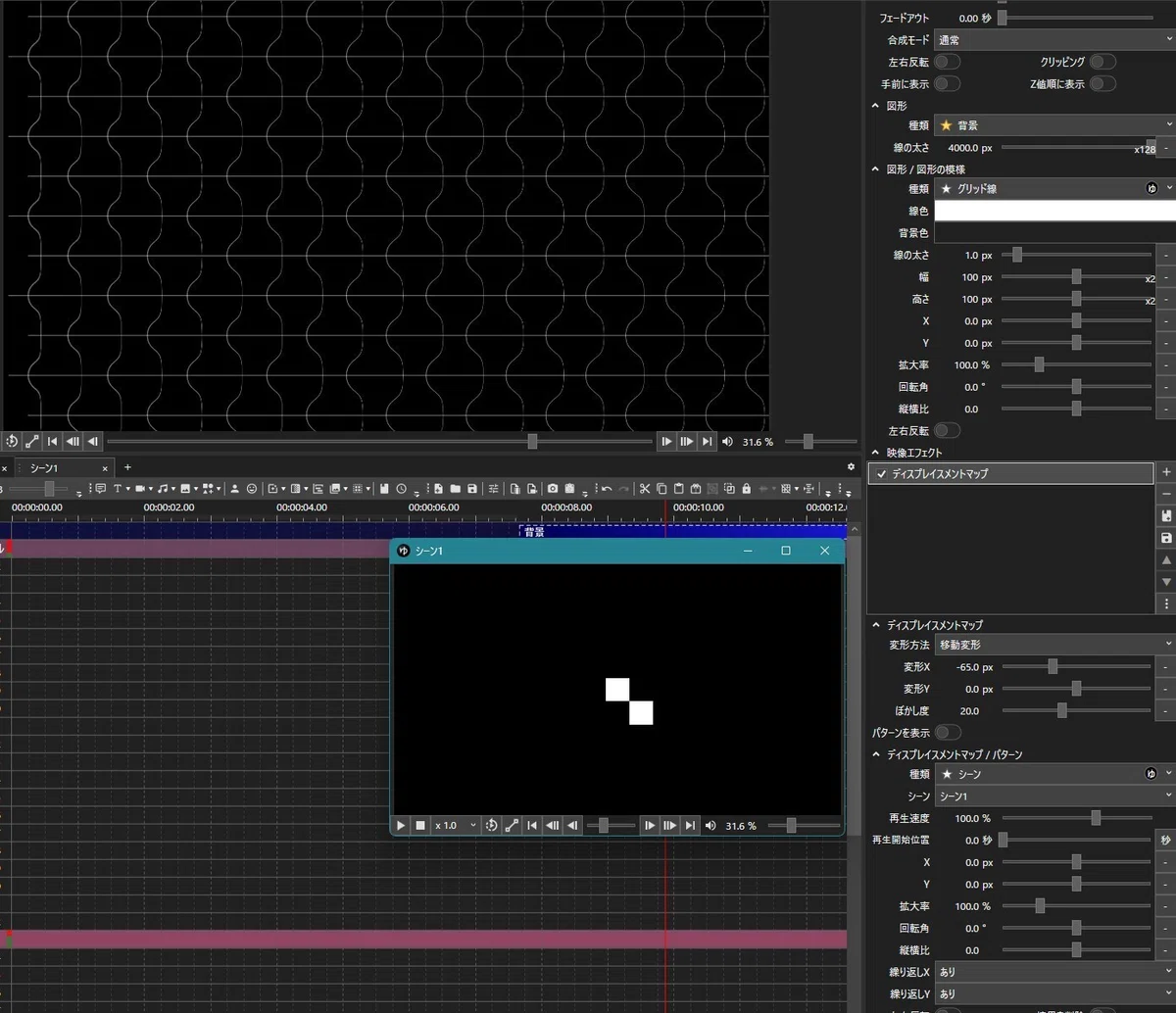Toggle 左右反転 switch near 合成モード
Screen dimensions: 1176x1013
947,62
